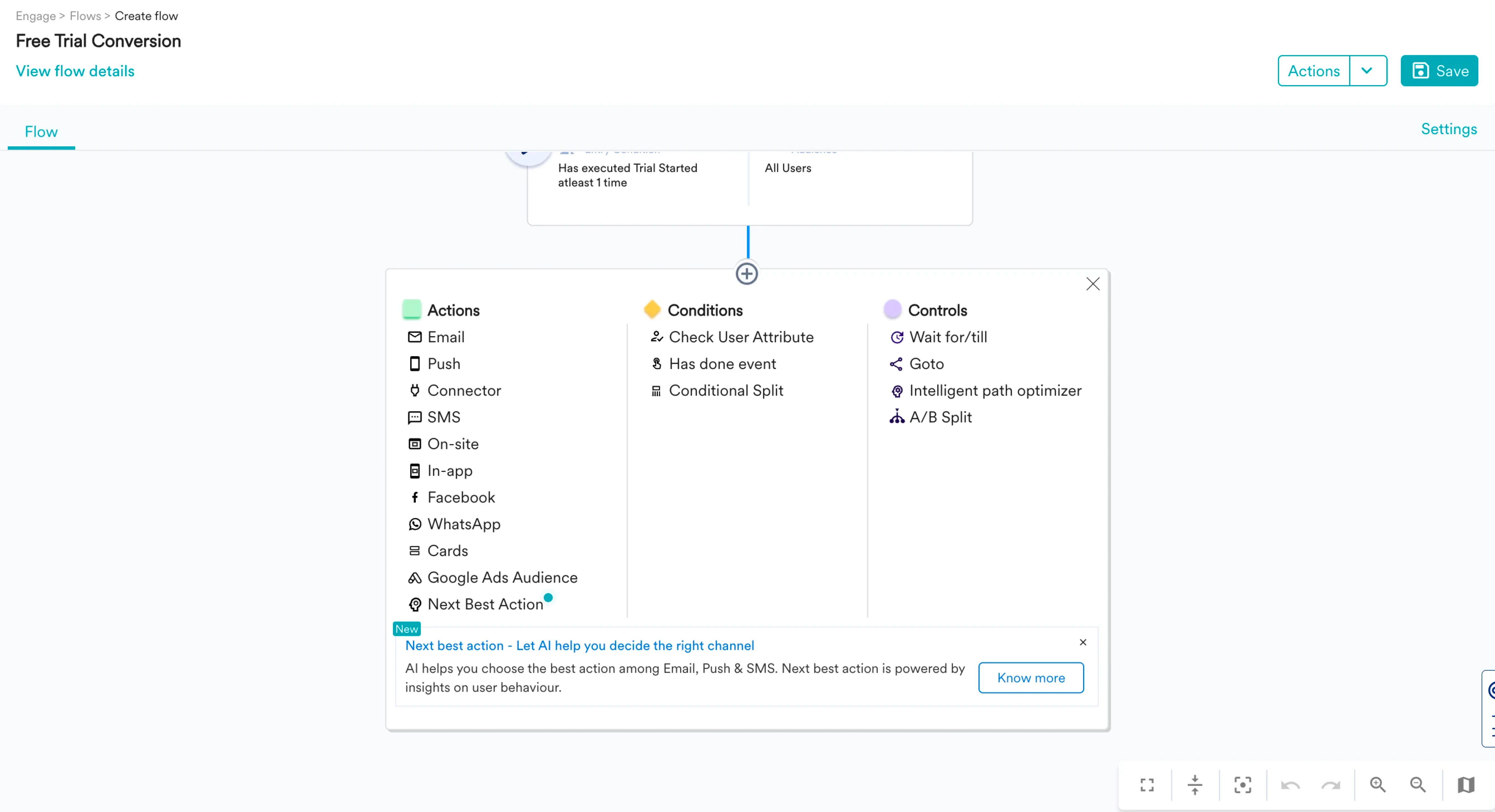This screenshot has height=812, width=1495.
Task: Select WhatsApp action option
Action: (x=463, y=523)
